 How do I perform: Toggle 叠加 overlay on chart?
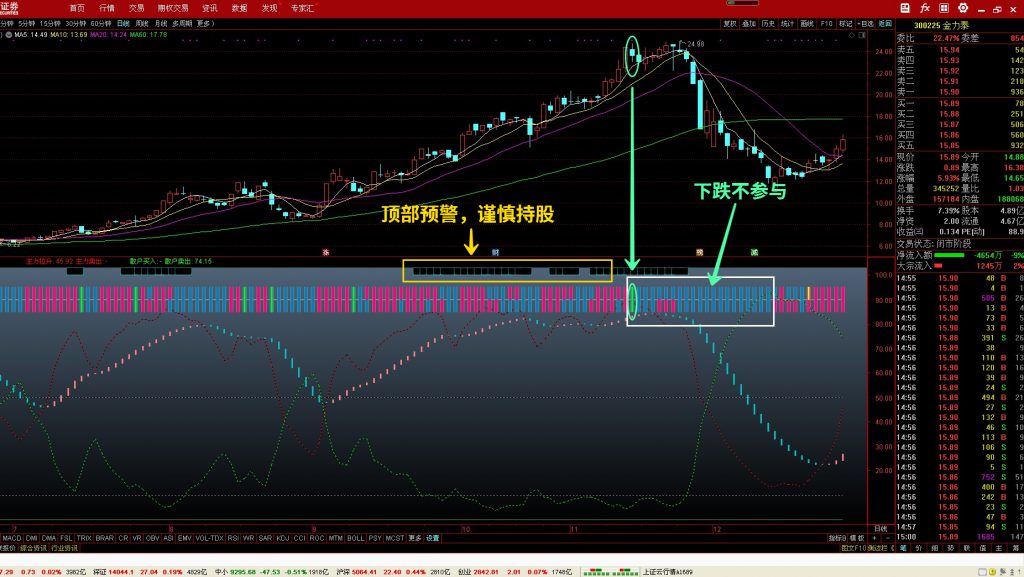pyautogui.click(x=749, y=22)
